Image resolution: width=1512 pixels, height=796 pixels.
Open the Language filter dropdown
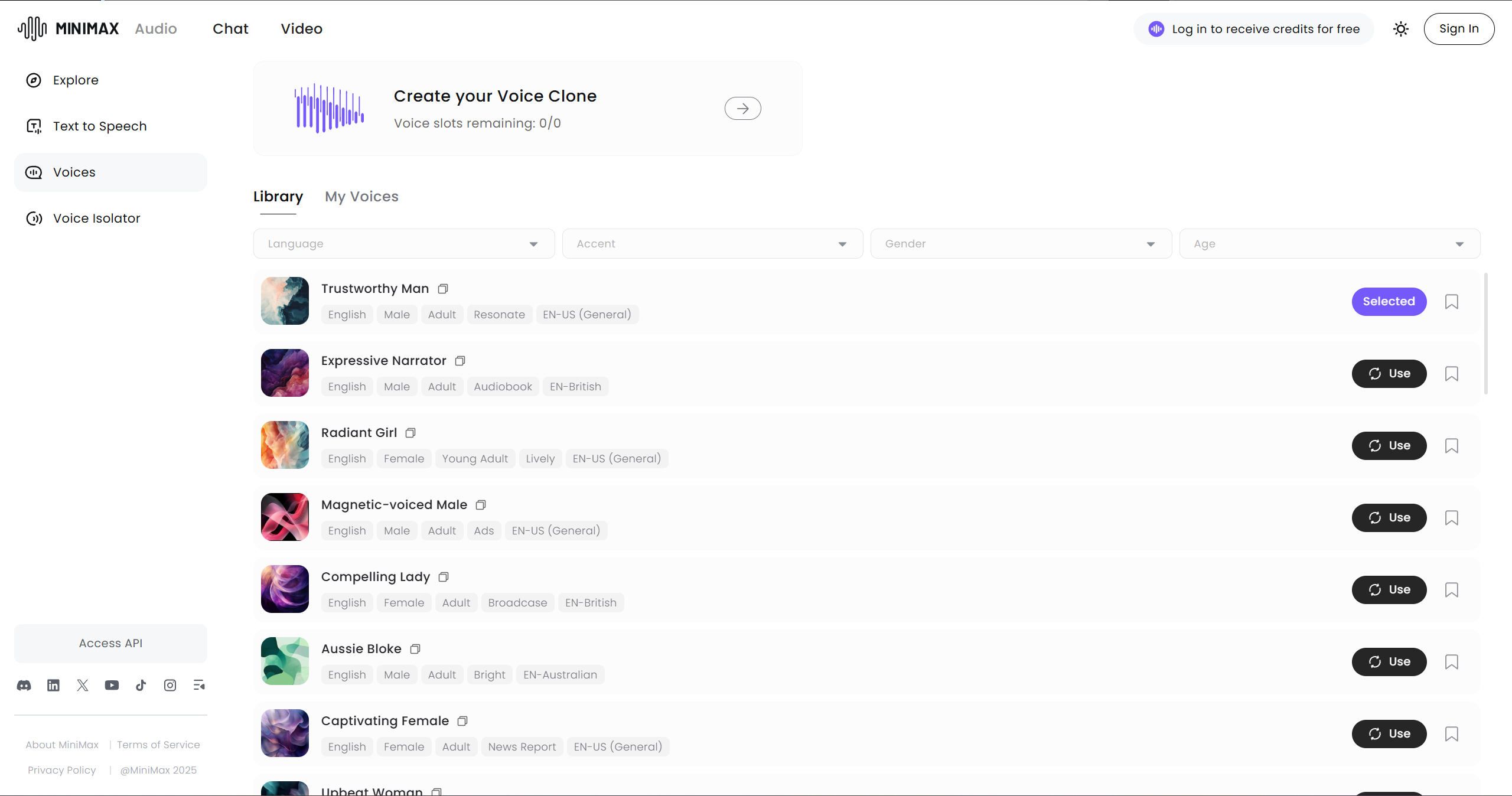tap(403, 244)
